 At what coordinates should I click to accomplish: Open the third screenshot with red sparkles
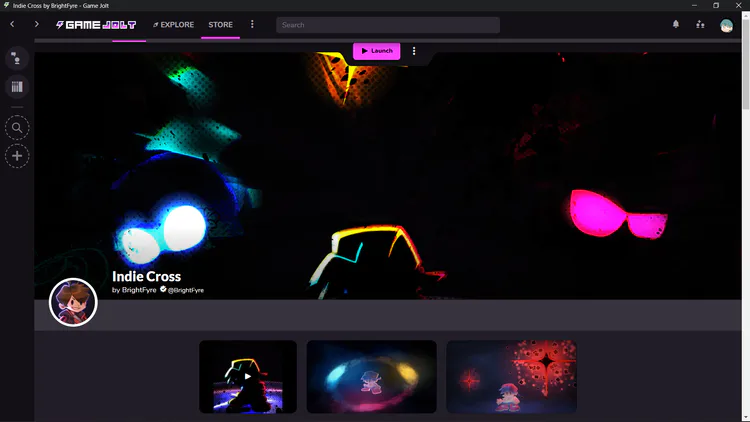[511, 377]
